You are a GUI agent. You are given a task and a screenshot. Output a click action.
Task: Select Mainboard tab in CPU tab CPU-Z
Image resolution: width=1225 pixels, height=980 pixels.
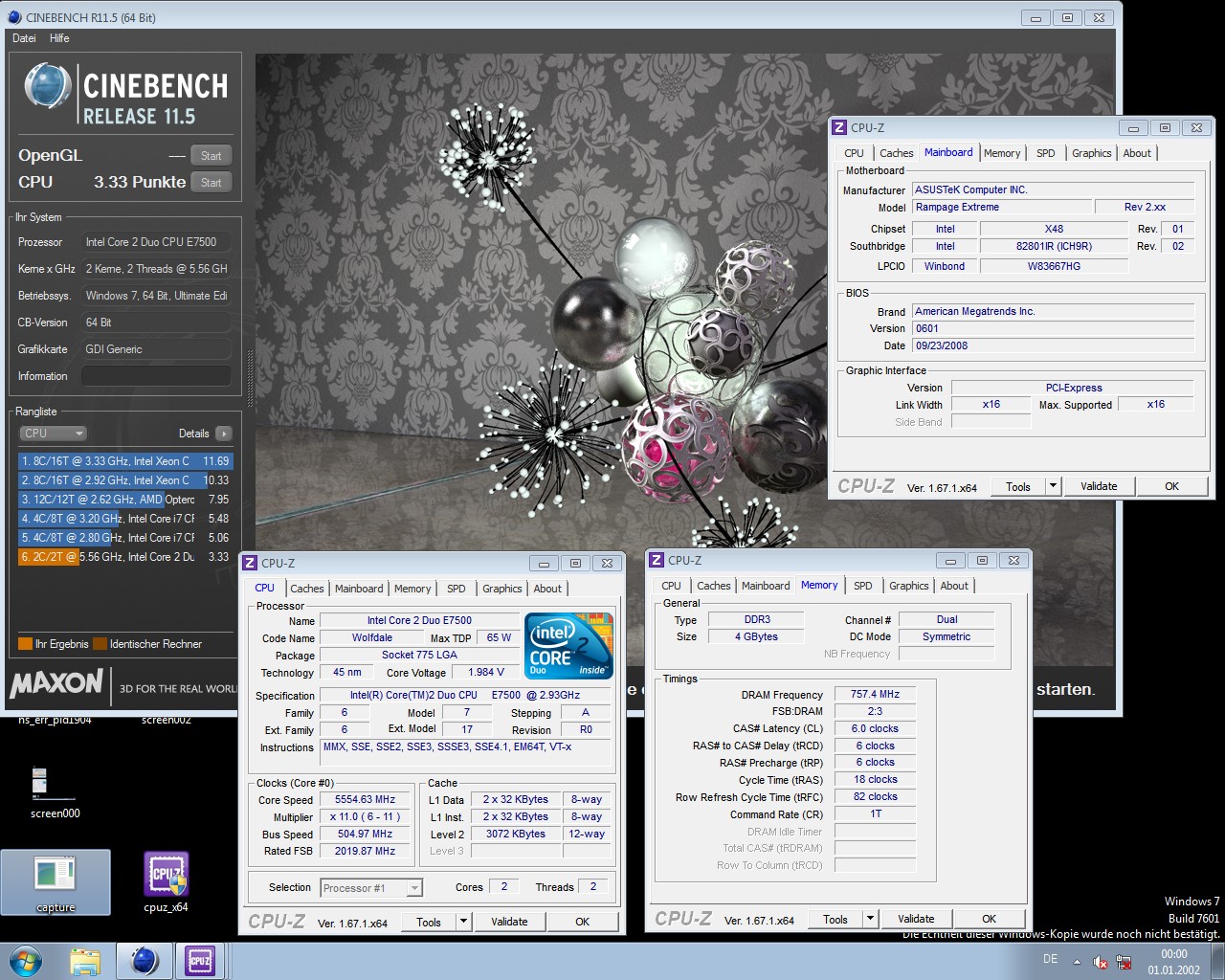[359, 589]
